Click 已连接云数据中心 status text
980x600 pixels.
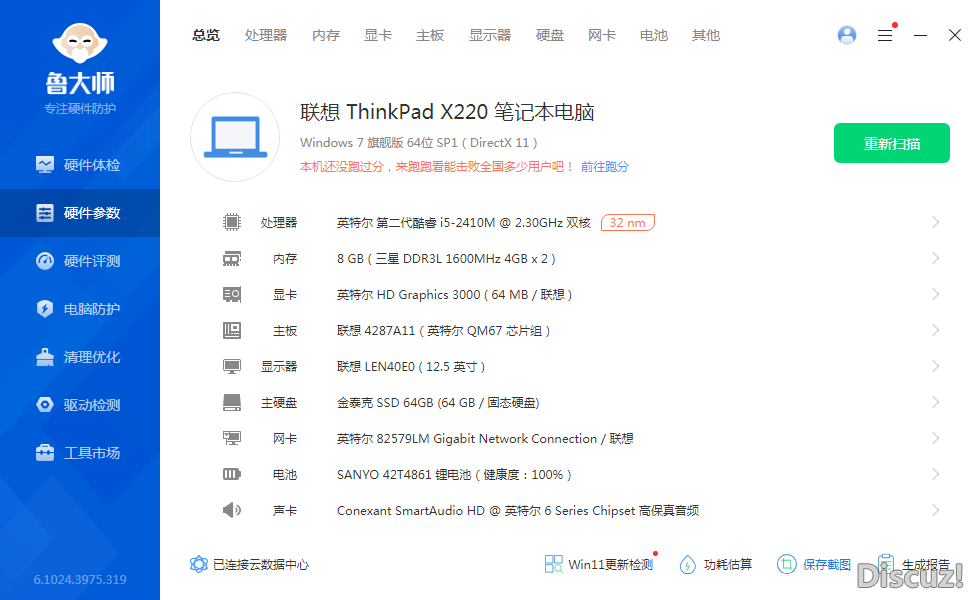click(x=261, y=564)
